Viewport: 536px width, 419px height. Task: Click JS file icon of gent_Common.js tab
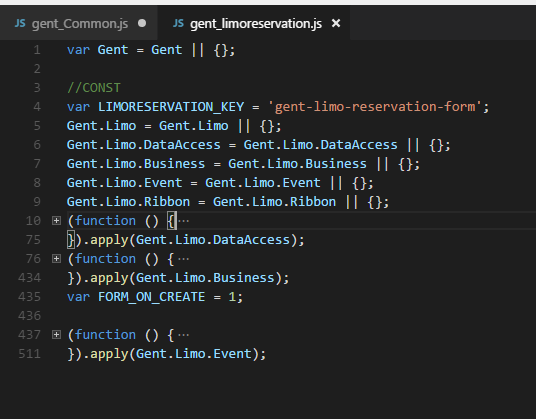click(x=20, y=23)
